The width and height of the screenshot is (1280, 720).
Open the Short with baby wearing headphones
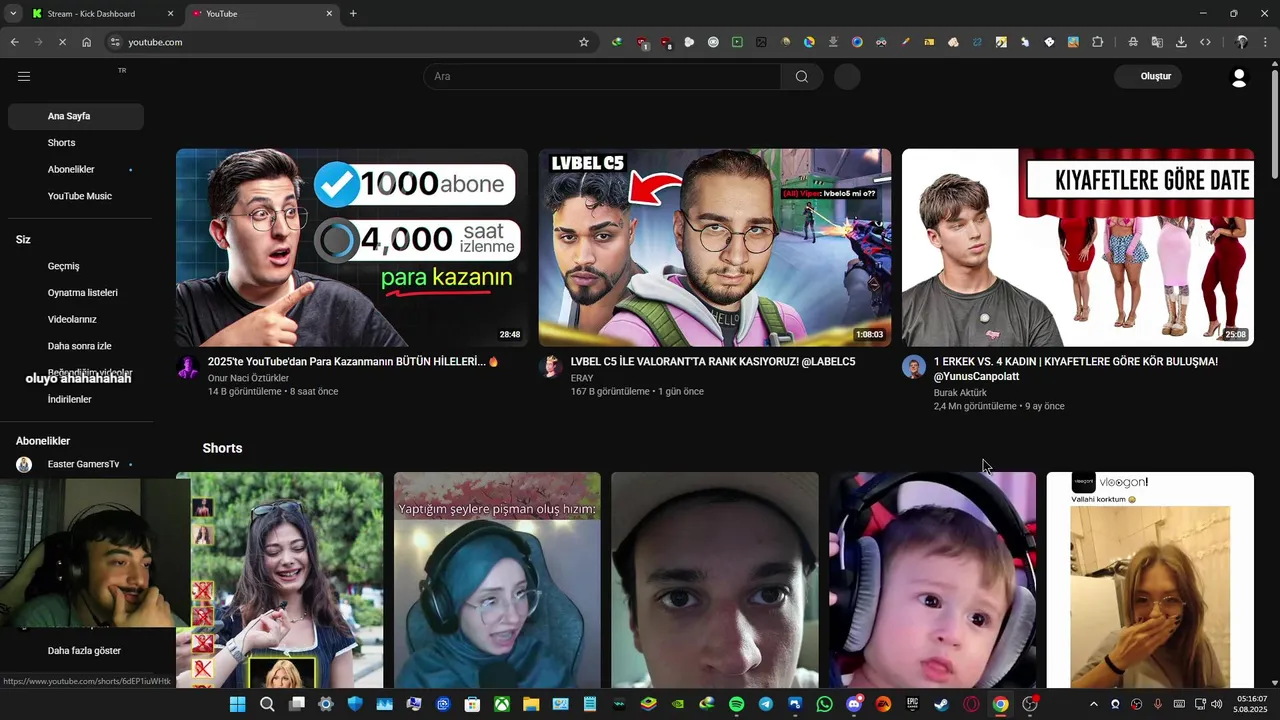pos(932,580)
